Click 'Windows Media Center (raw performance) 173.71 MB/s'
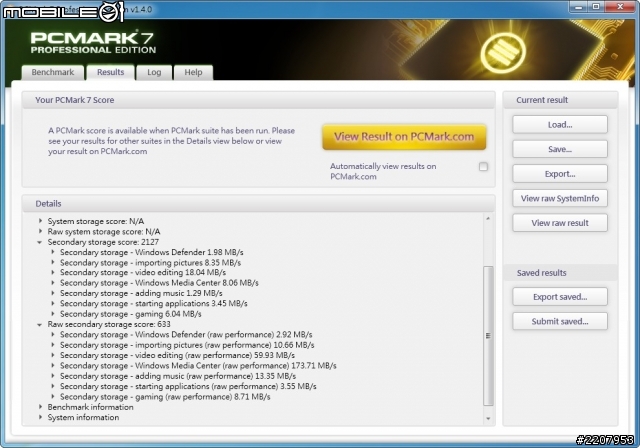640x448 pixels. pyautogui.click(x=236, y=366)
